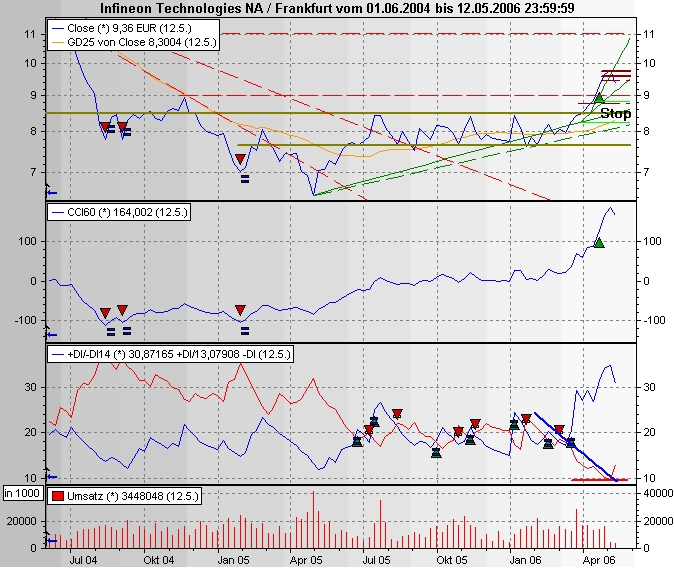Click the lowest green triangle in the DI panel near Okt 05
The width and height of the screenshot is (674, 568).
pyautogui.click(x=436, y=453)
